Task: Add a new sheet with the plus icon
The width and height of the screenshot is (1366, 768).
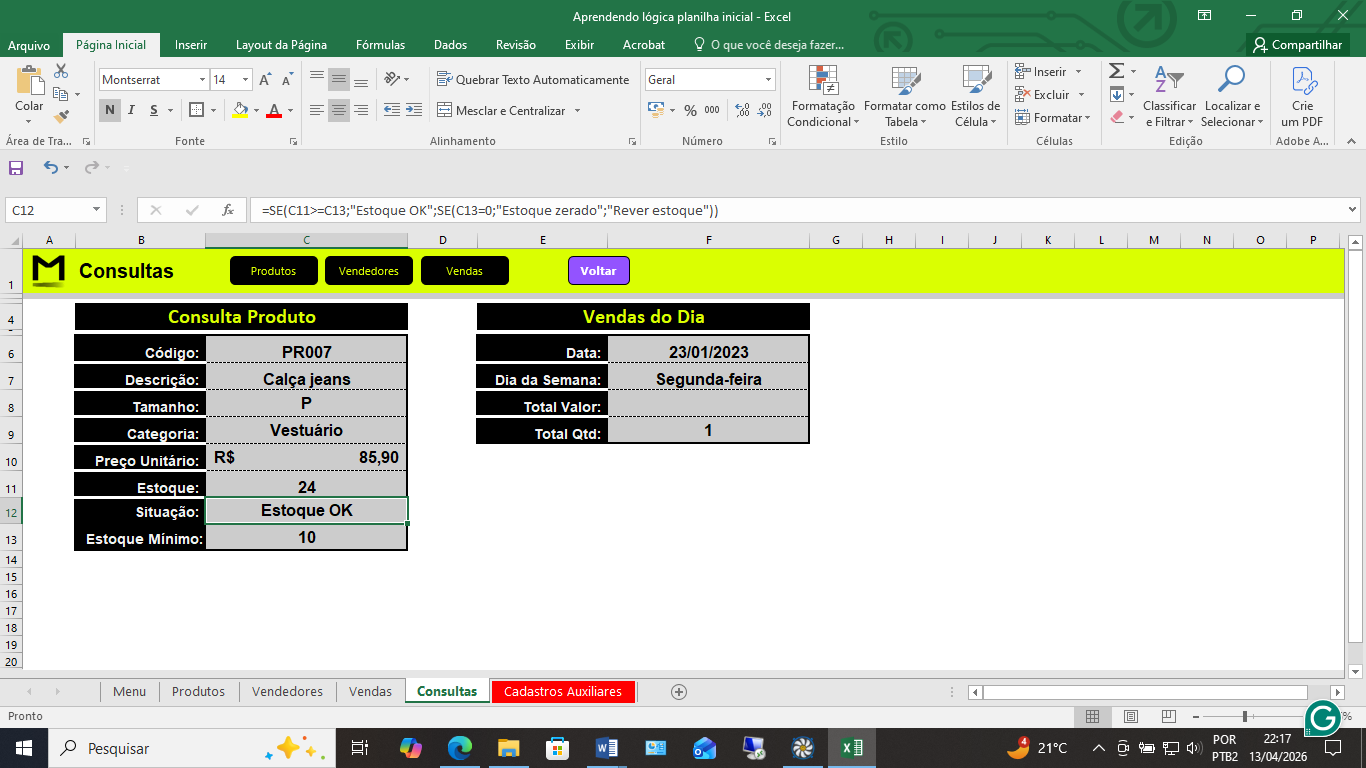Action: point(679,691)
